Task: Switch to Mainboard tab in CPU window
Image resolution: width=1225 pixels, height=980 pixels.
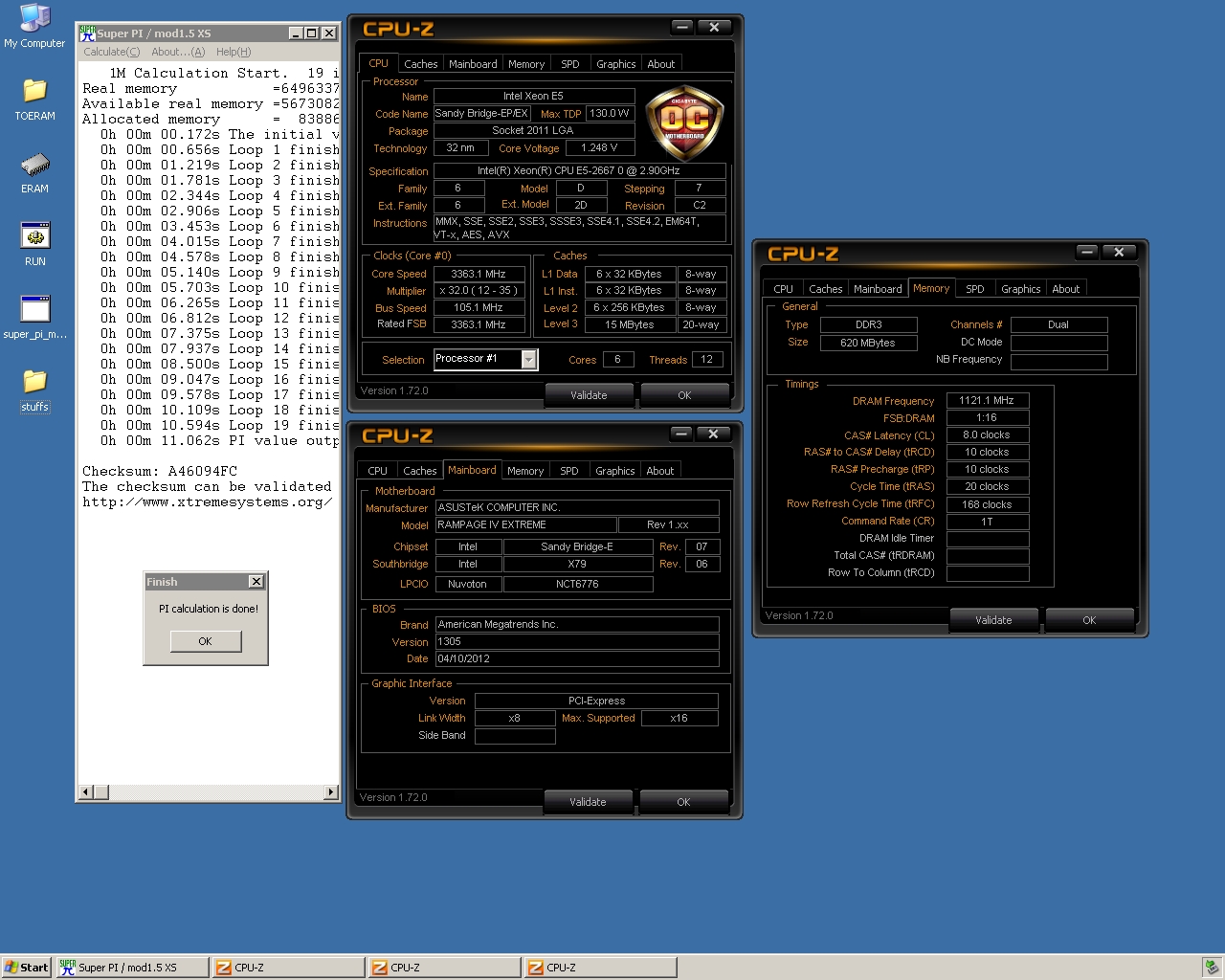Action: click(x=473, y=64)
